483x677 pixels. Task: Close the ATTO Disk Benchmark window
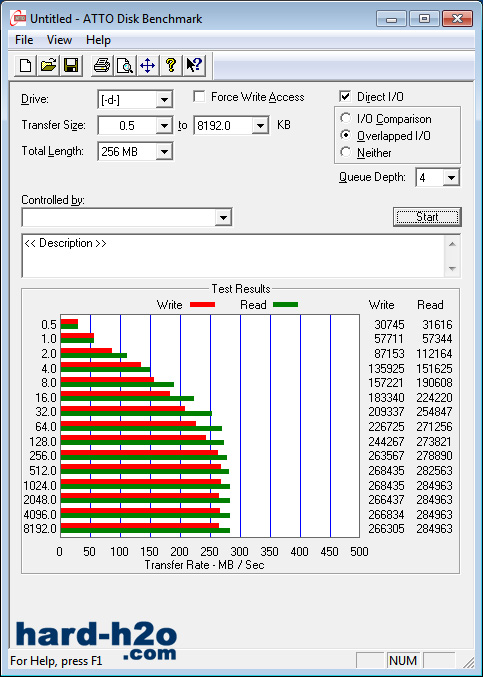point(458,19)
